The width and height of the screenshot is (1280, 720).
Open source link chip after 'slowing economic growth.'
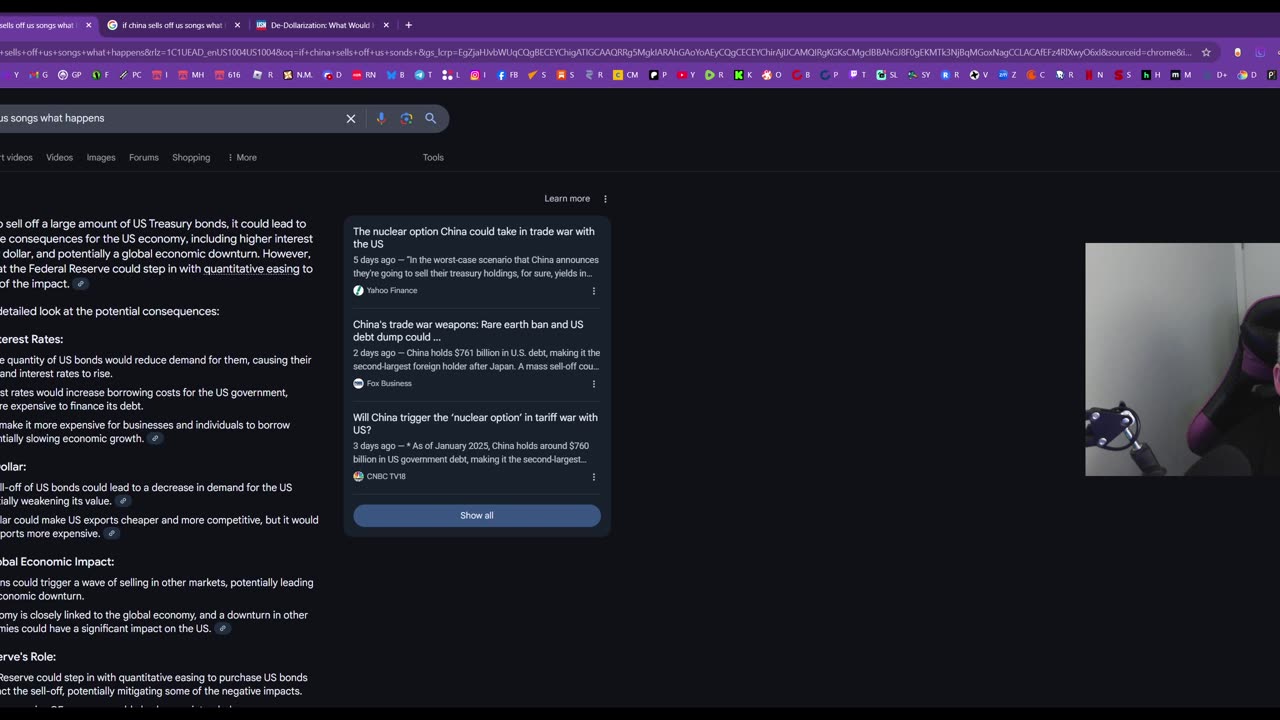[155, 439]
